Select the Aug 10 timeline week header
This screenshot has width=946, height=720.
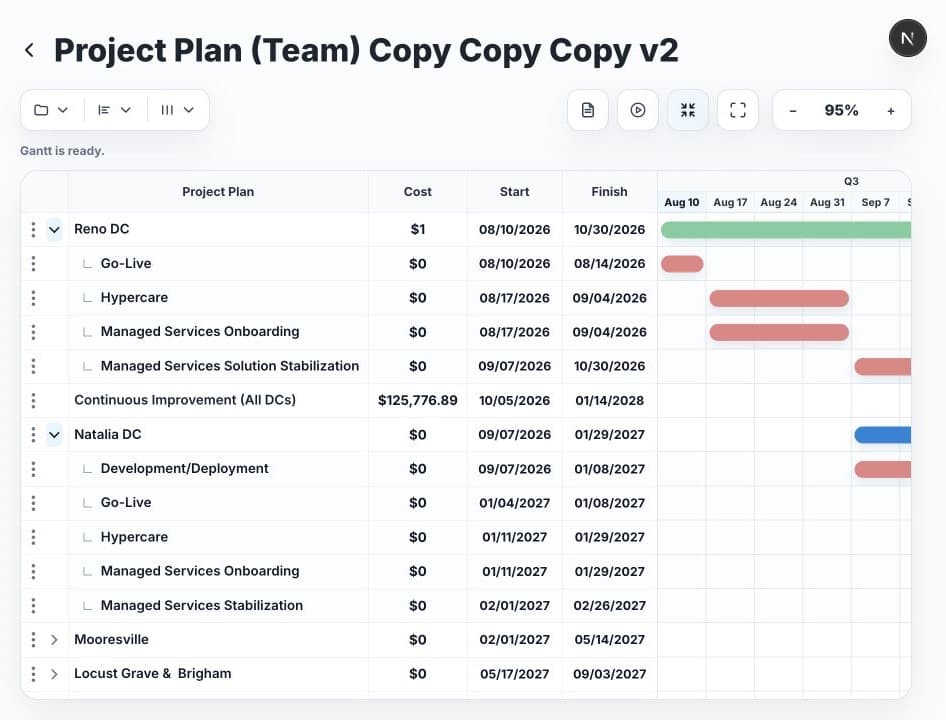click(682, 202)
